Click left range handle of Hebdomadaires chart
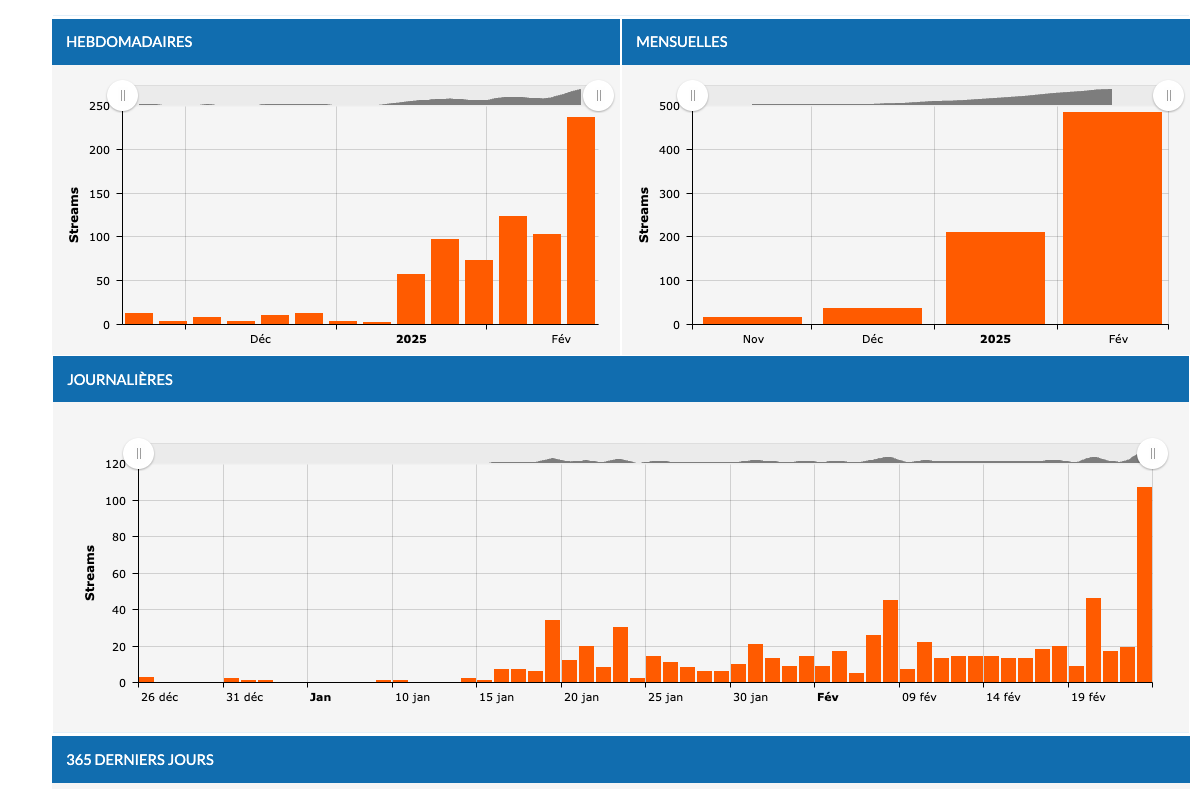The width and height of the screenshot is (1201, 789). click(122, 95)
